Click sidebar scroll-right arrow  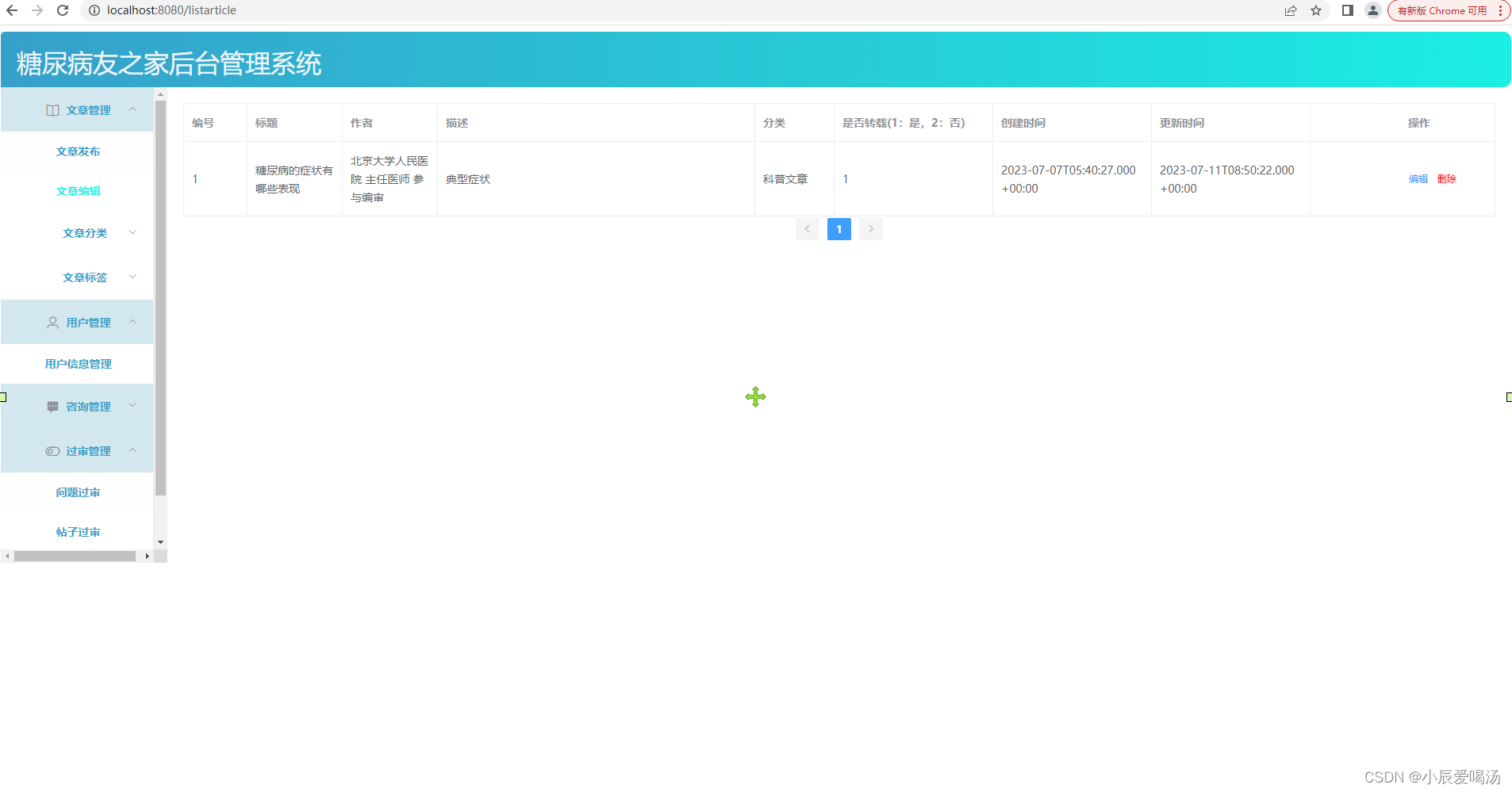coord(147,557)
